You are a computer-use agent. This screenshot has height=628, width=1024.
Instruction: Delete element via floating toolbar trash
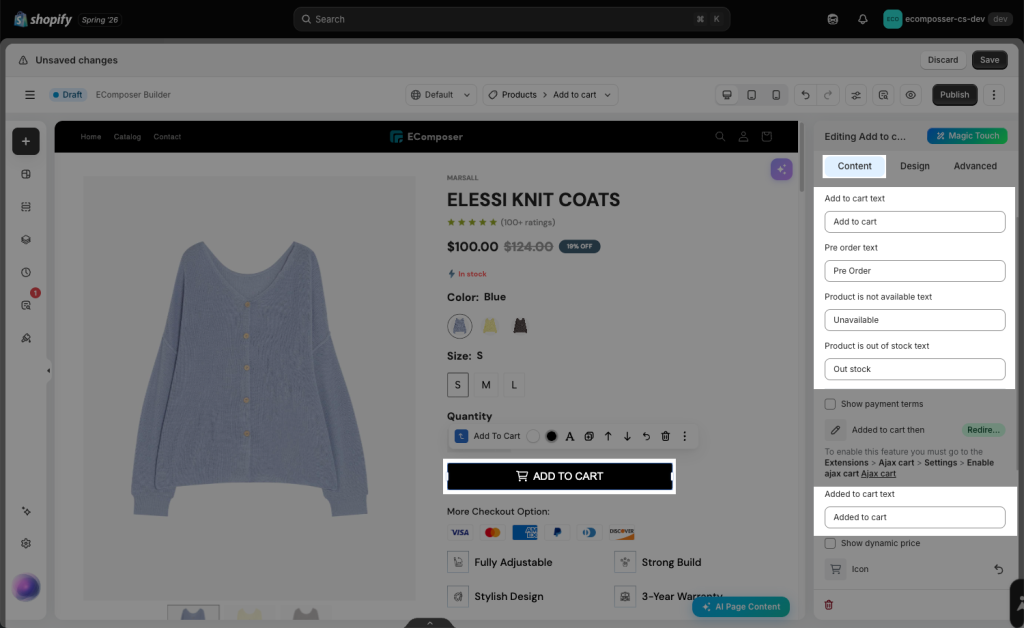pyautogui.click(x=665, y=436)
